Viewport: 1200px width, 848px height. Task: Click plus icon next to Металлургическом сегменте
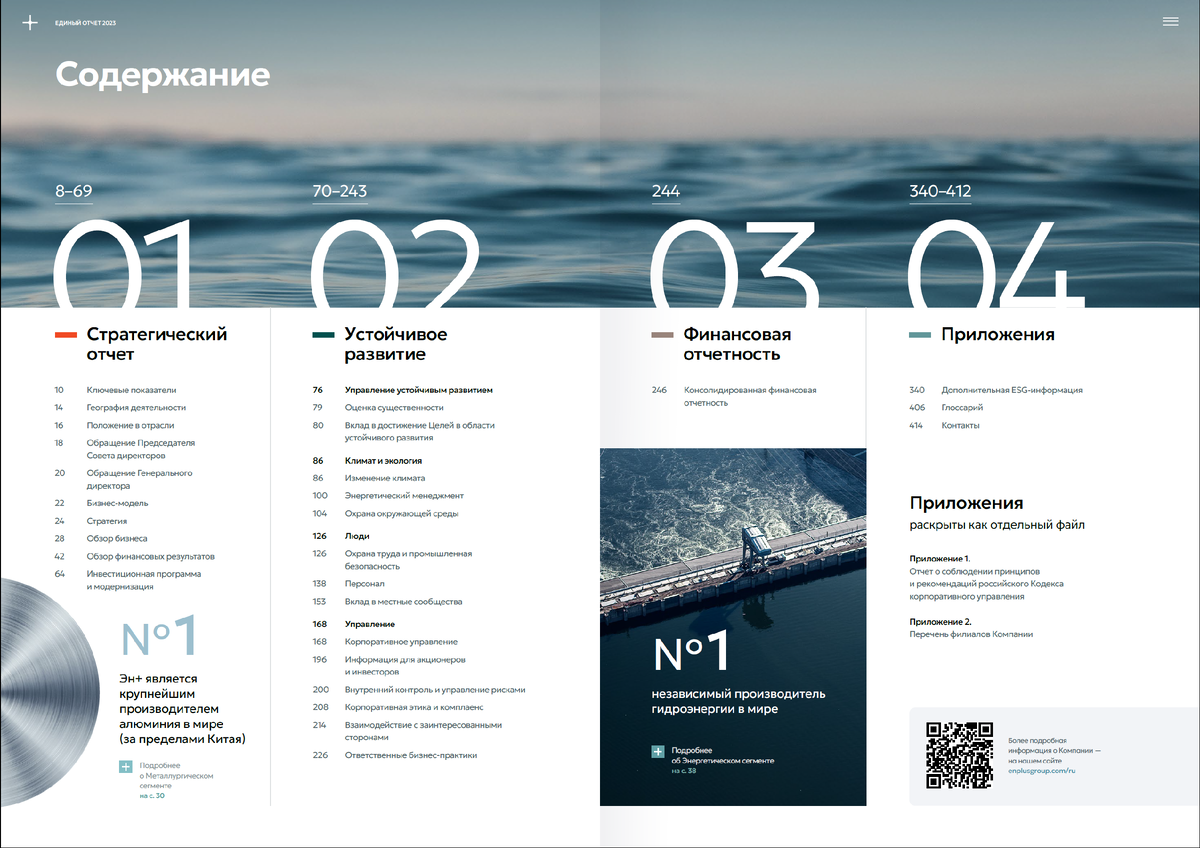[125, 767]
